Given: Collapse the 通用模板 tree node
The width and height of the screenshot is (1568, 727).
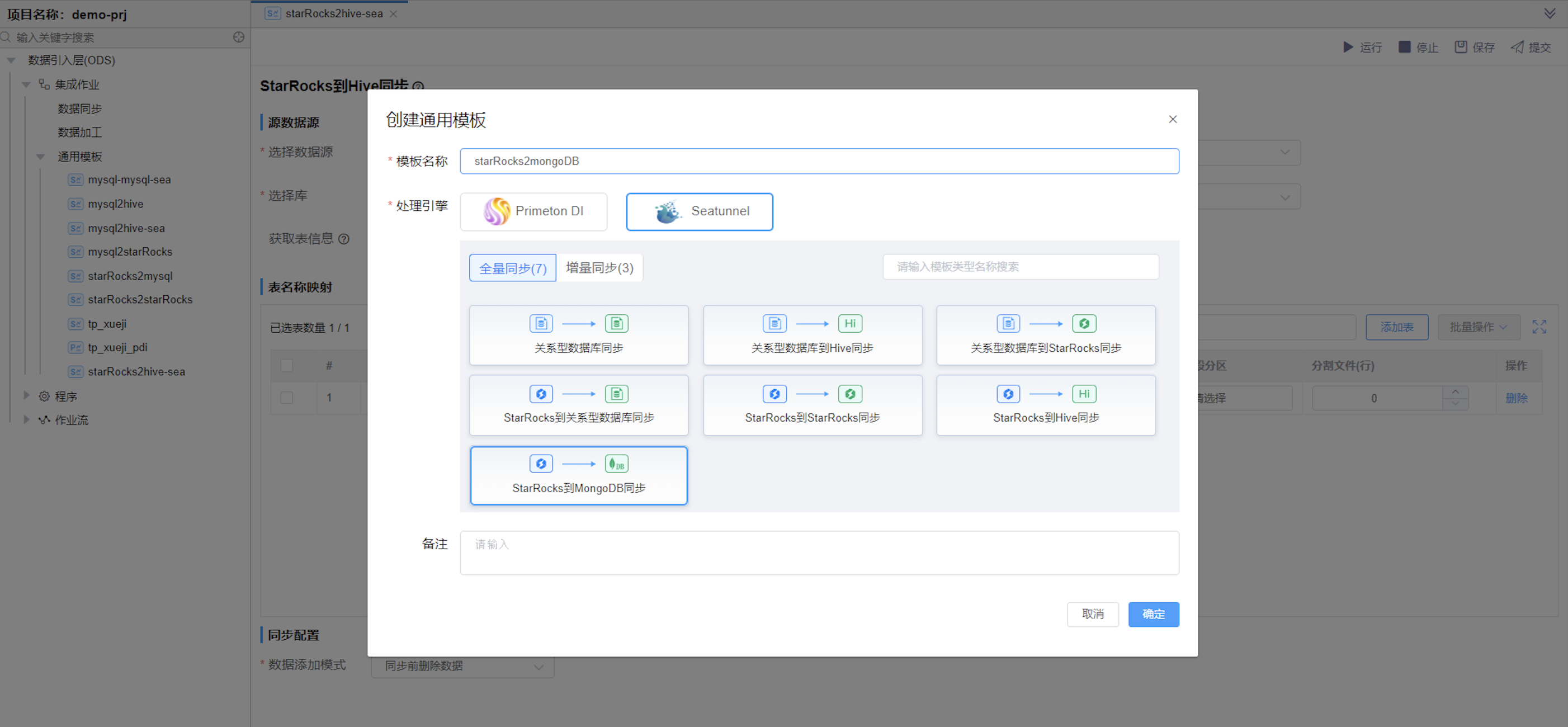Looking at the screenshot, I should pos(41,157).
